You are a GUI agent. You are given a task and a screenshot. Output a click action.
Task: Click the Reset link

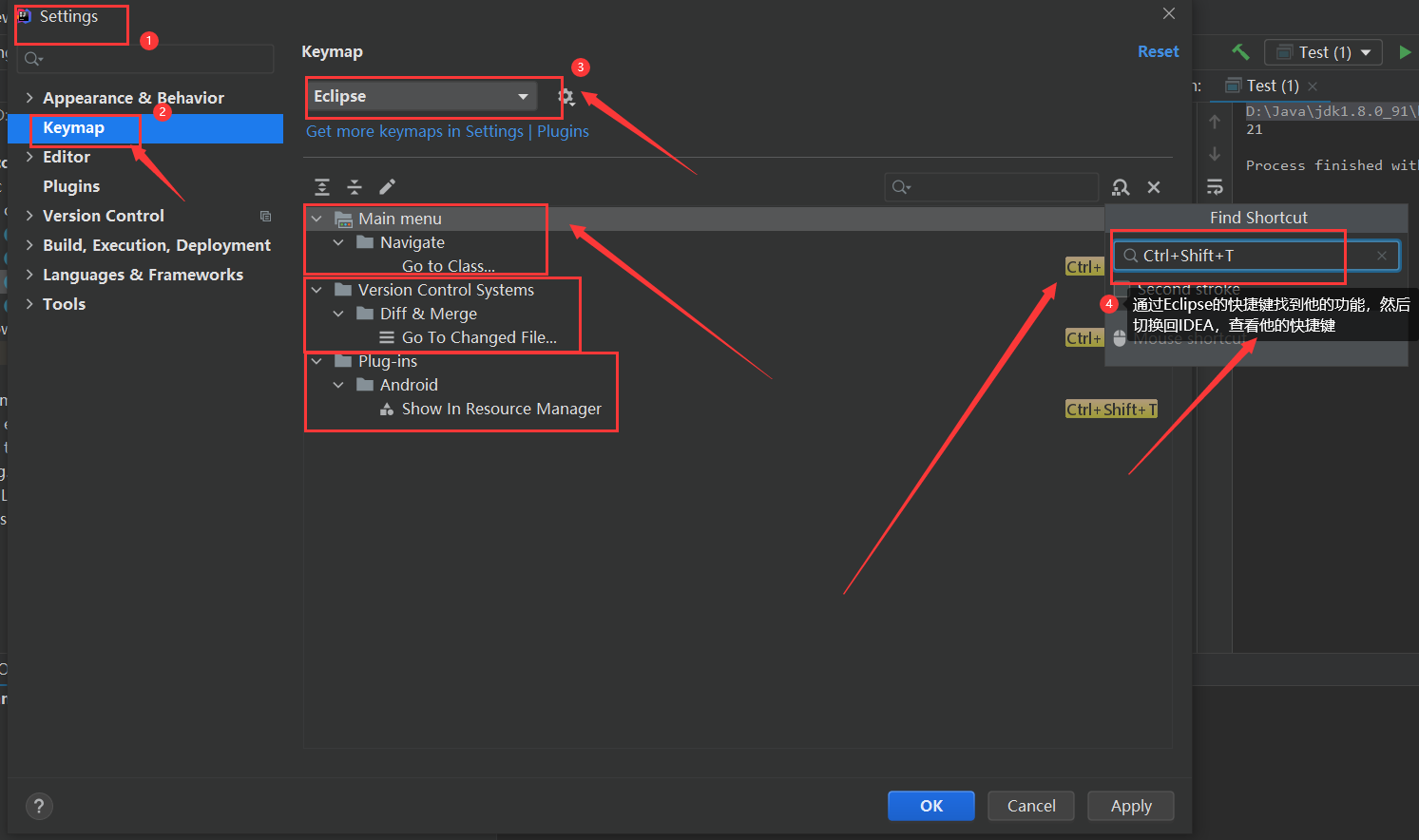click(1159, 51)
